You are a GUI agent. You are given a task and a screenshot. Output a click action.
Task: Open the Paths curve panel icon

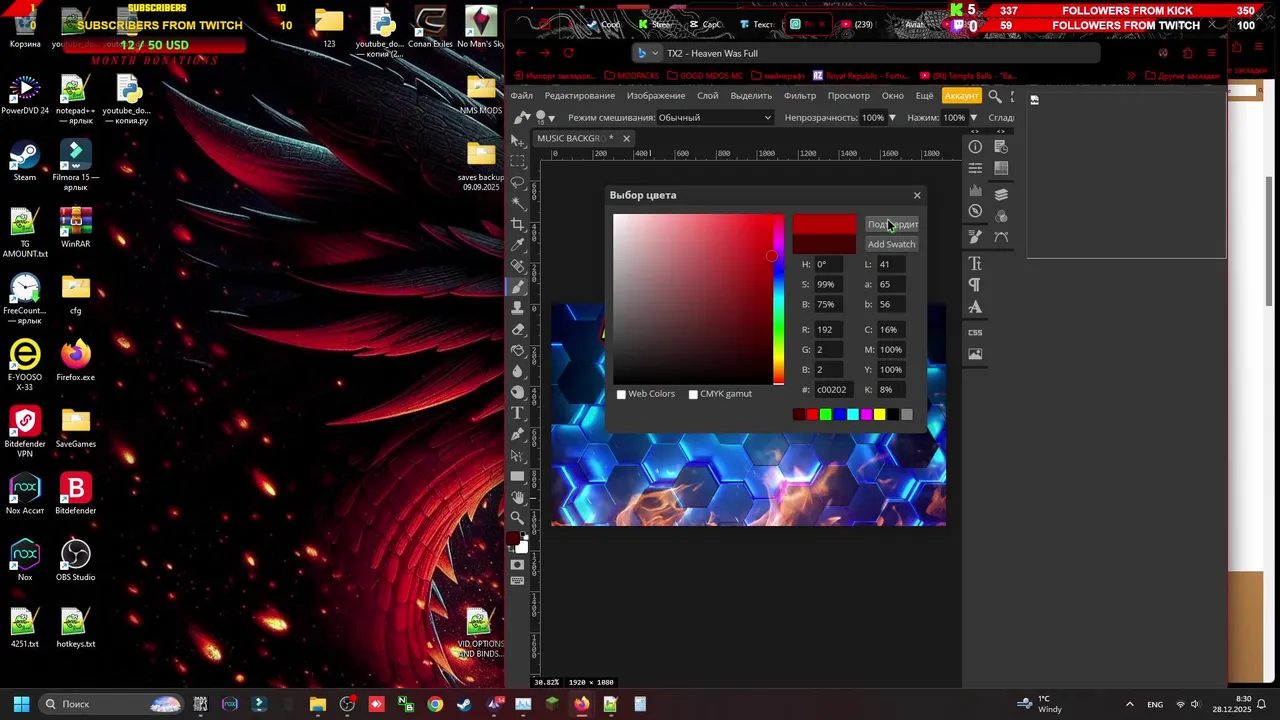[x=1001, y=237]
